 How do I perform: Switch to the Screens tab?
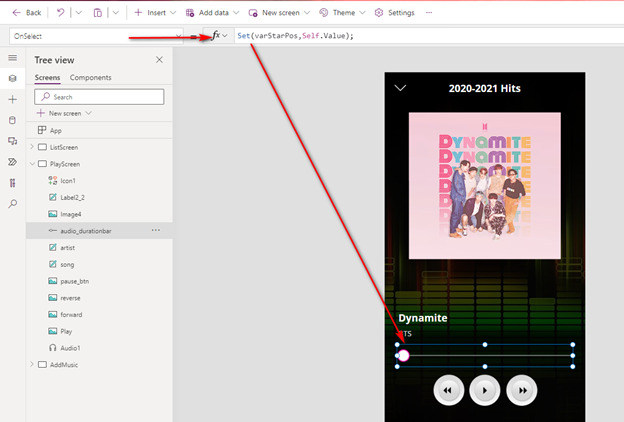pos(47,78)
